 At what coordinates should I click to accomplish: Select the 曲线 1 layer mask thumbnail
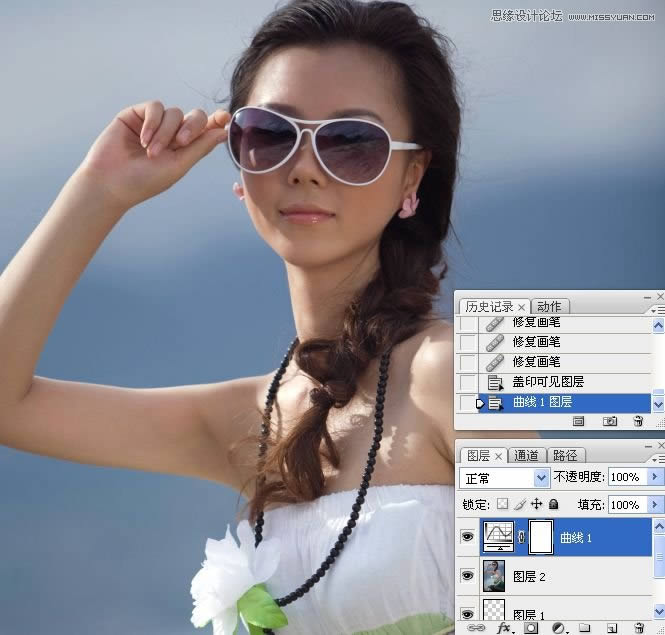[x=539, y=537]
